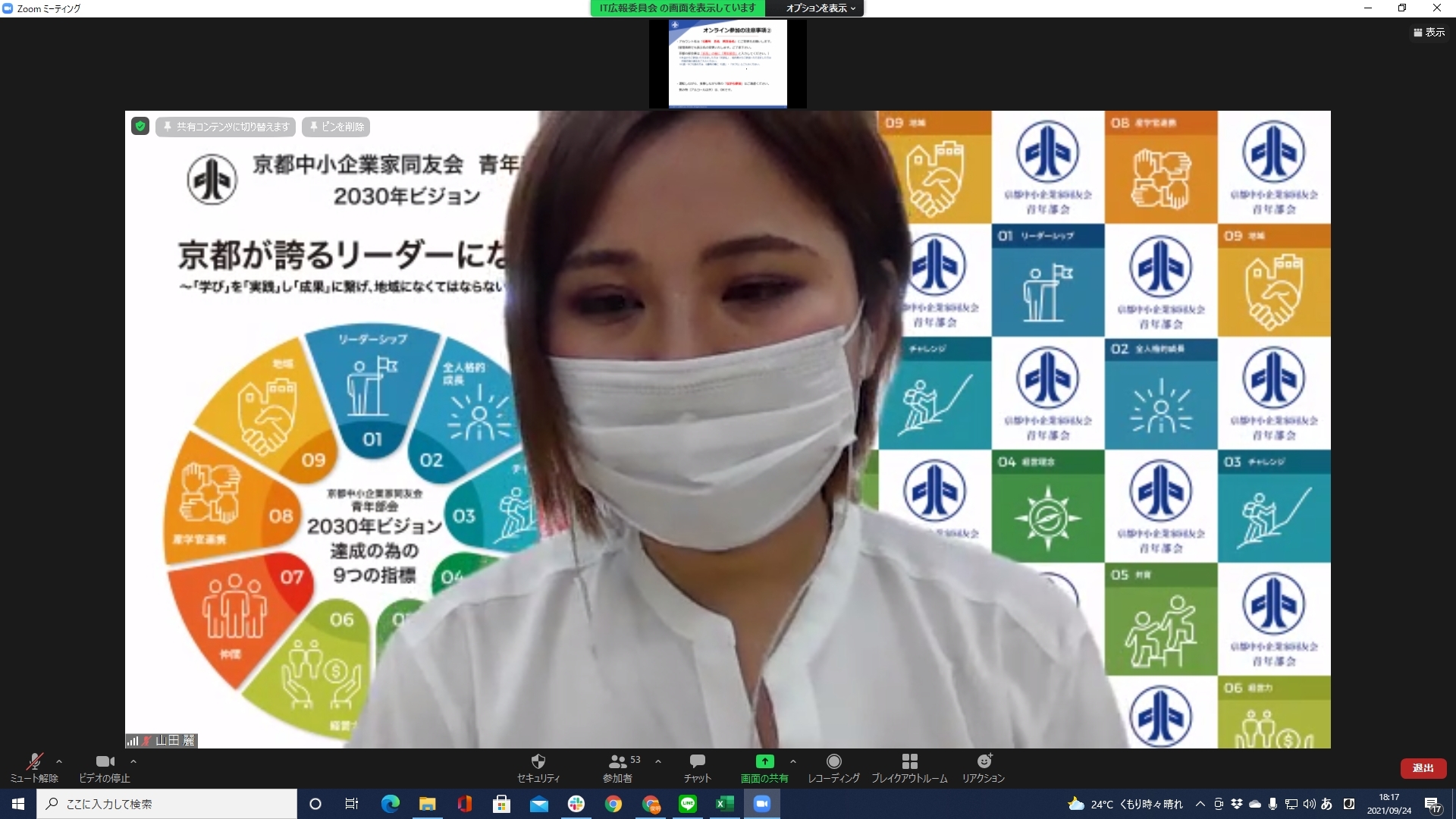Viewport: 1456px width, 819px height.
Task: Switch to Zoom in taskbar
Action: [x=762, y=804]
